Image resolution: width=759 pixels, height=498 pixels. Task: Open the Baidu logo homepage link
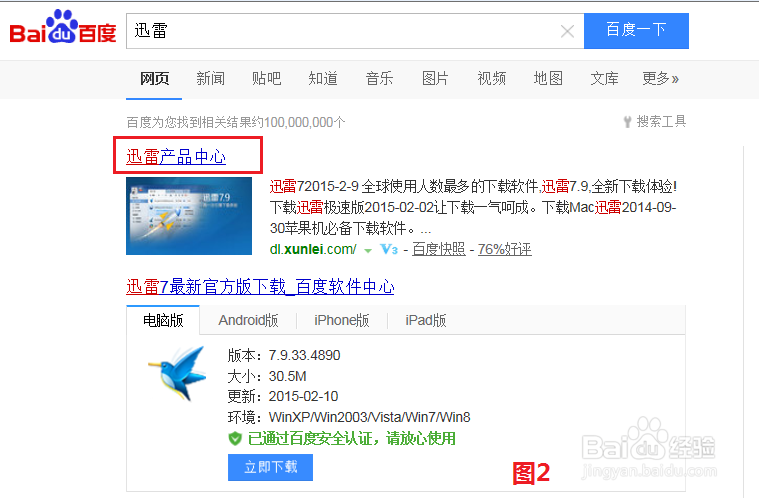click(63, 27)
